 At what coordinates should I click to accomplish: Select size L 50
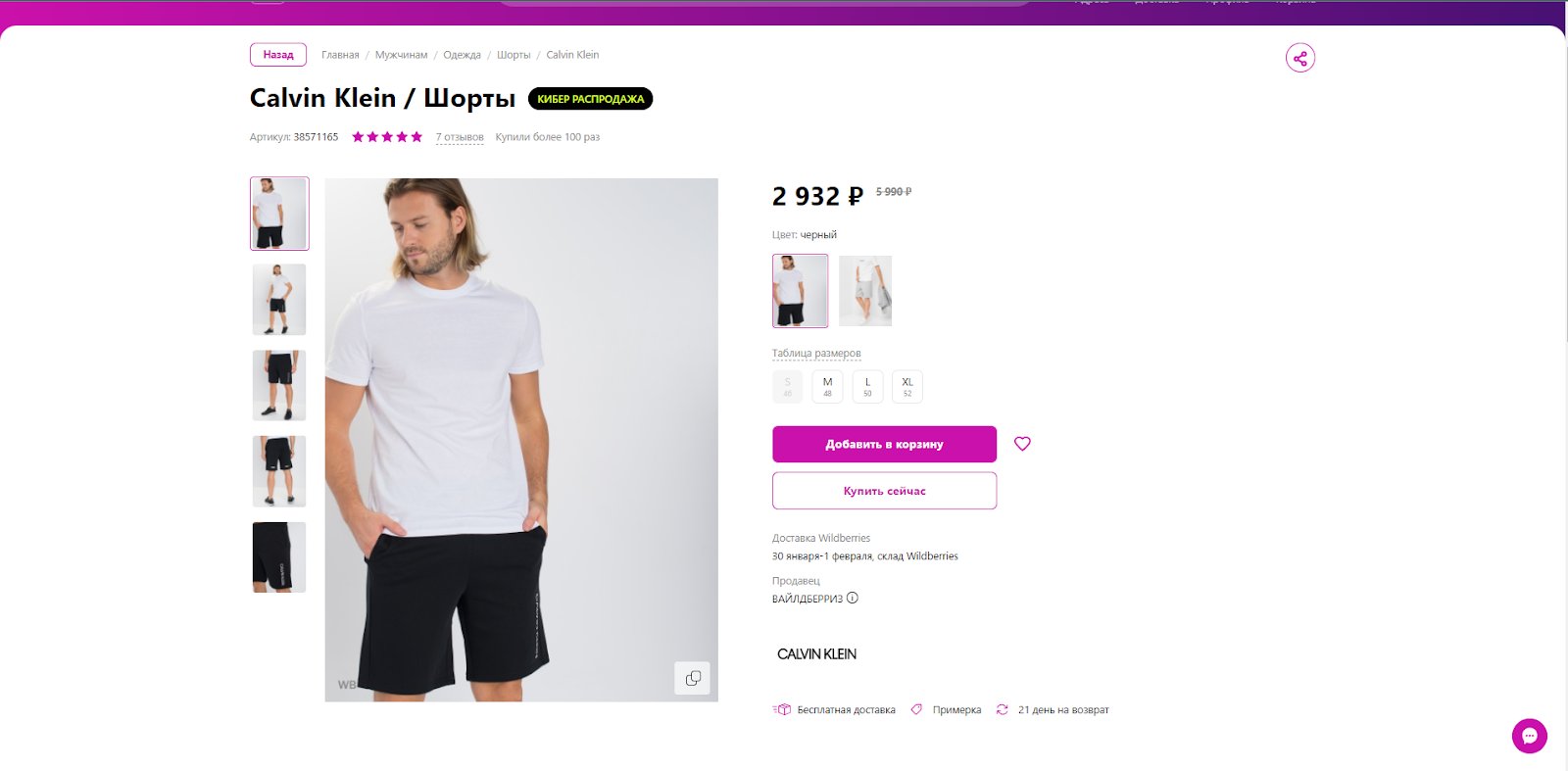point(867,387)
